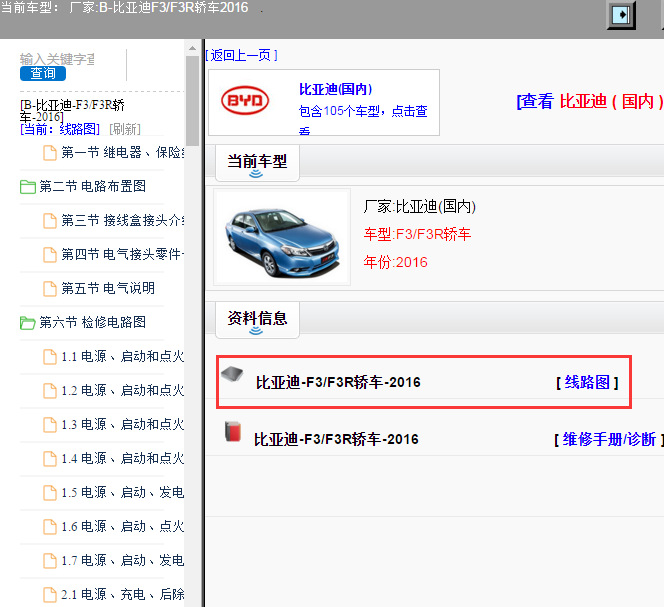Viewport: 664px width, 607px height.
Task: Click page icon of 第一节 继电器 item
Action: coord(50,152)
